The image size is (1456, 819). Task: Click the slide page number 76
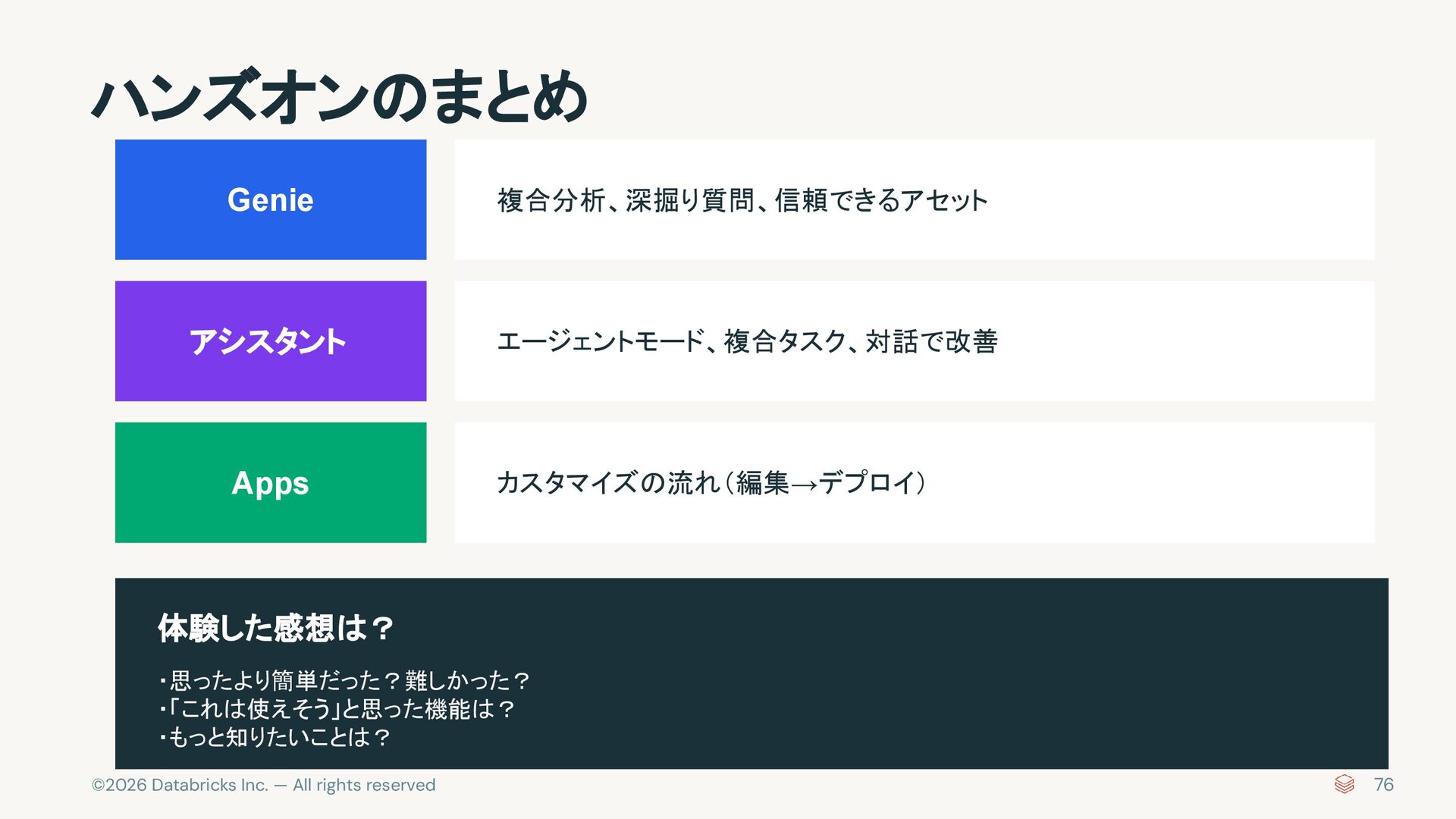1384,784
